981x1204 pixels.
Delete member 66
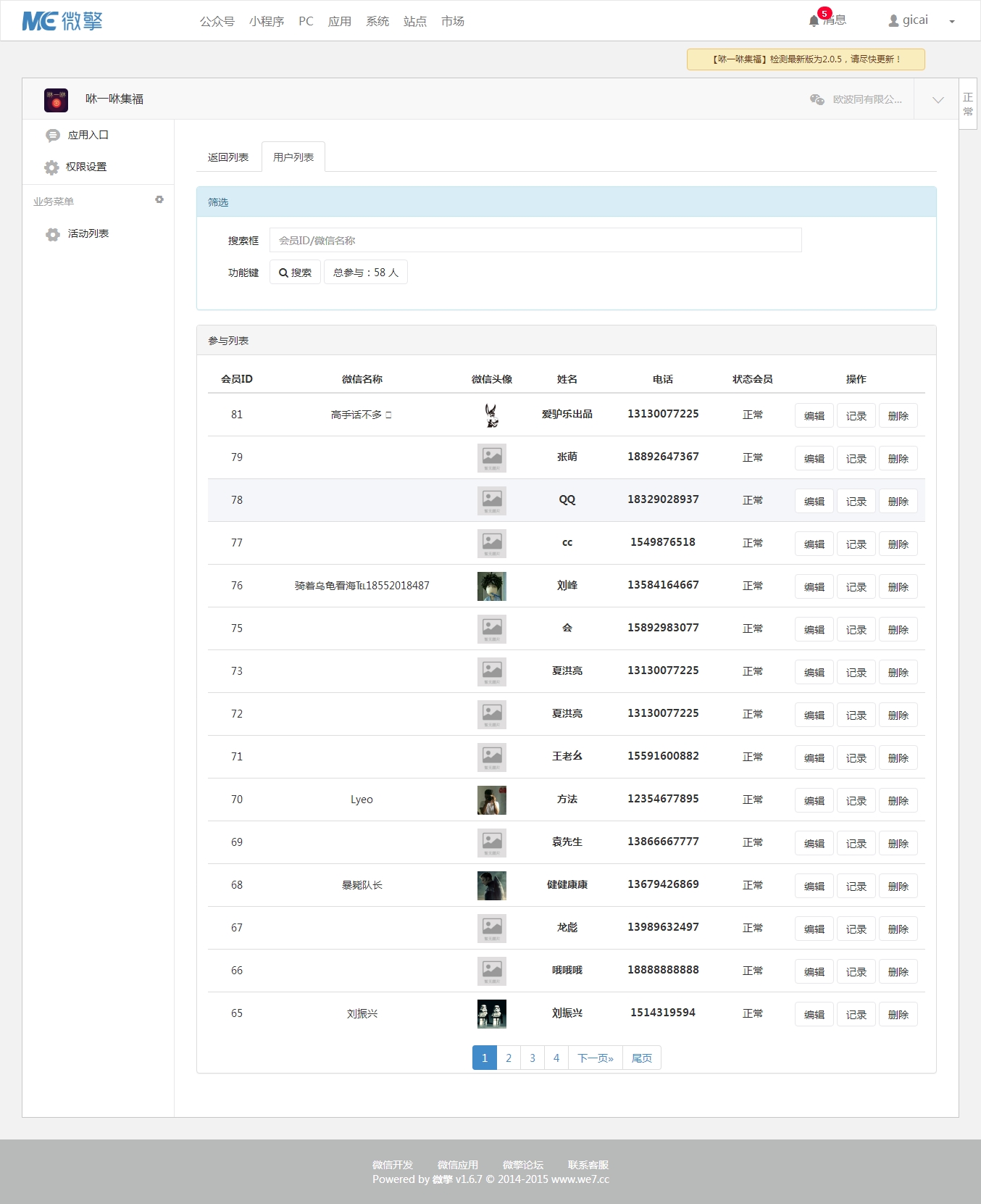[x=898, y=972]
